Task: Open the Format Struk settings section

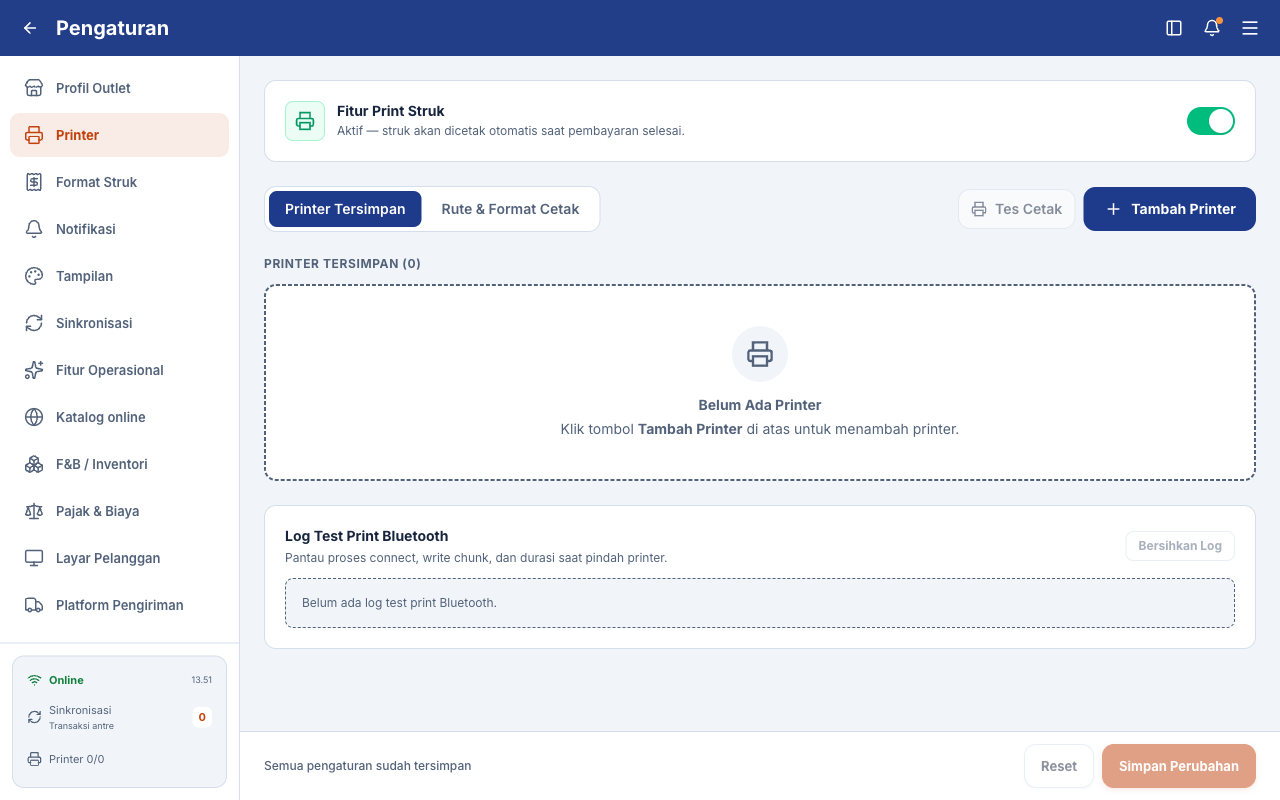Action: tap(120, 182)
